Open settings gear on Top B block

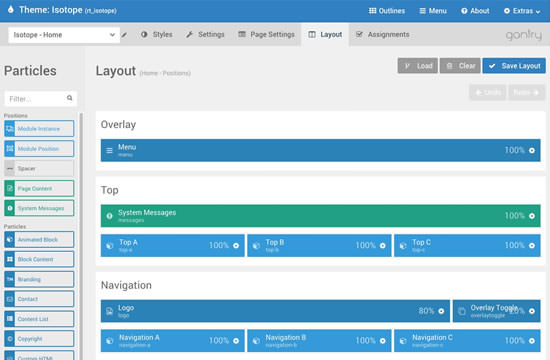coord(383,246)
